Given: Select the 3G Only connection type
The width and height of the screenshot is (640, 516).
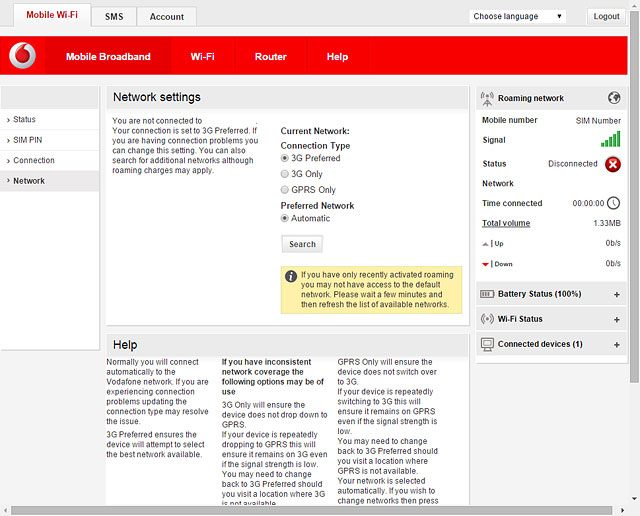Looking at the screenshot, I should (285, 174).
